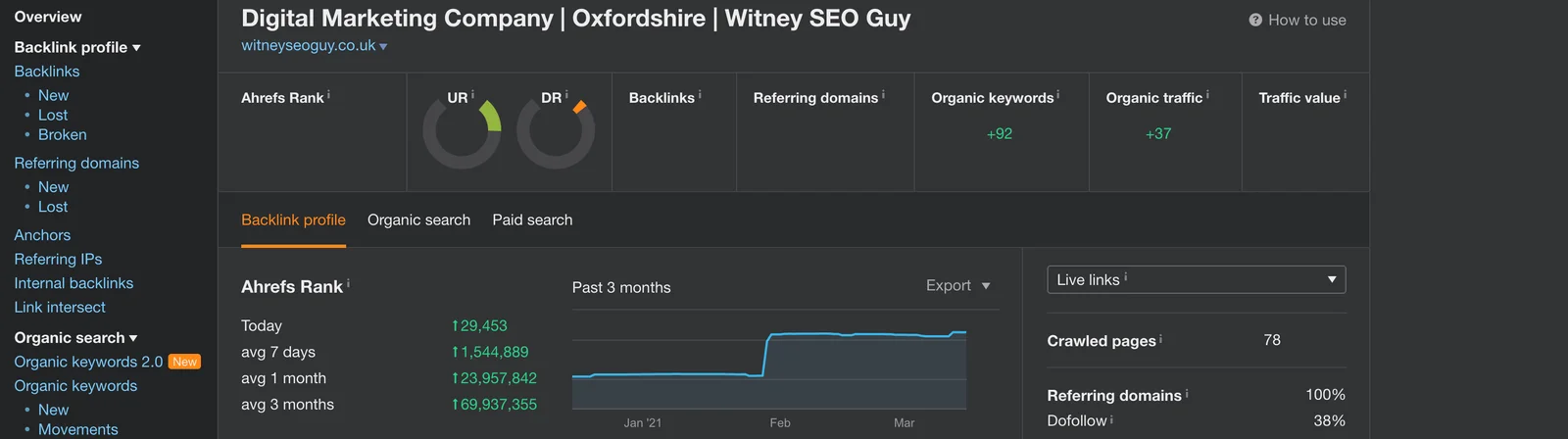1568x439 pixels.
Task: Open the Live links dropdown
Action: pyautogui.click(x=1196, y=279)
